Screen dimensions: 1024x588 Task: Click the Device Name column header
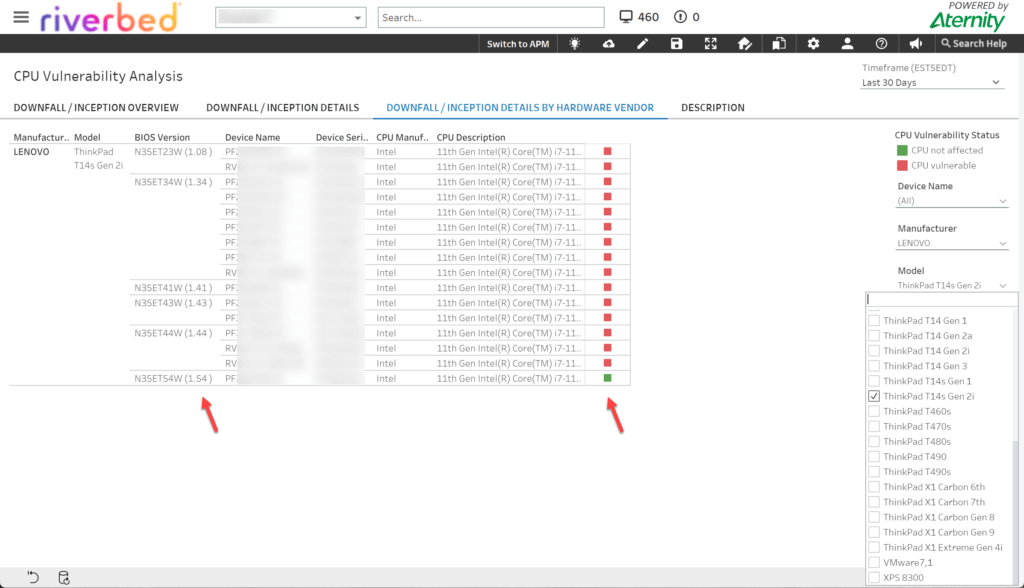point(253,137)
